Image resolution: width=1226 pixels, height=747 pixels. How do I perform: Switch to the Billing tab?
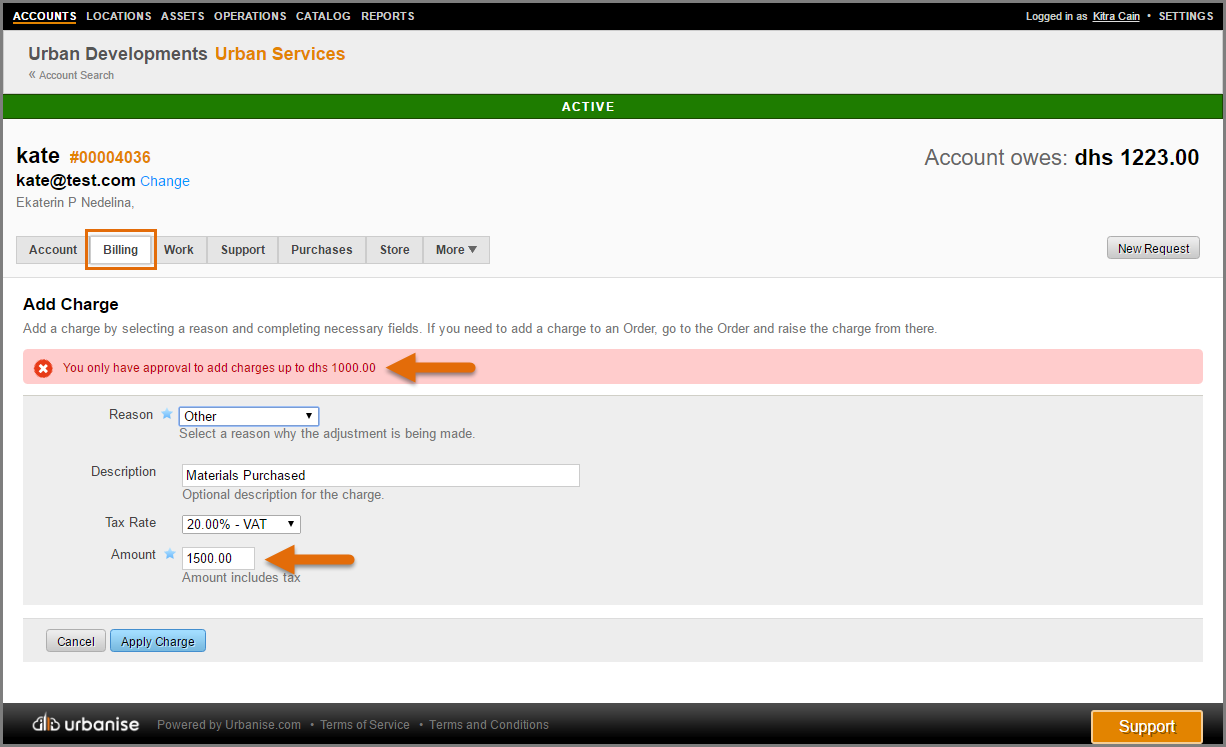(x=120, y=250)
